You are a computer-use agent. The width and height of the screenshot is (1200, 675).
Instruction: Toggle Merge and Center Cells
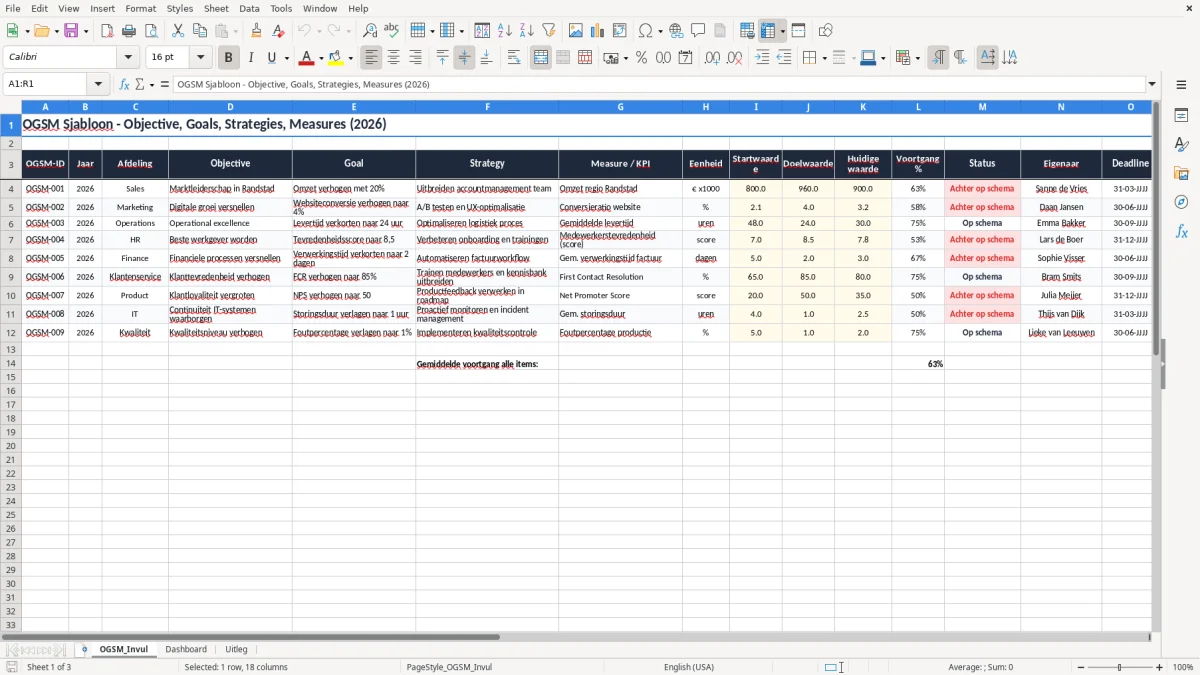pyautogui.click(x=541, y=58)
